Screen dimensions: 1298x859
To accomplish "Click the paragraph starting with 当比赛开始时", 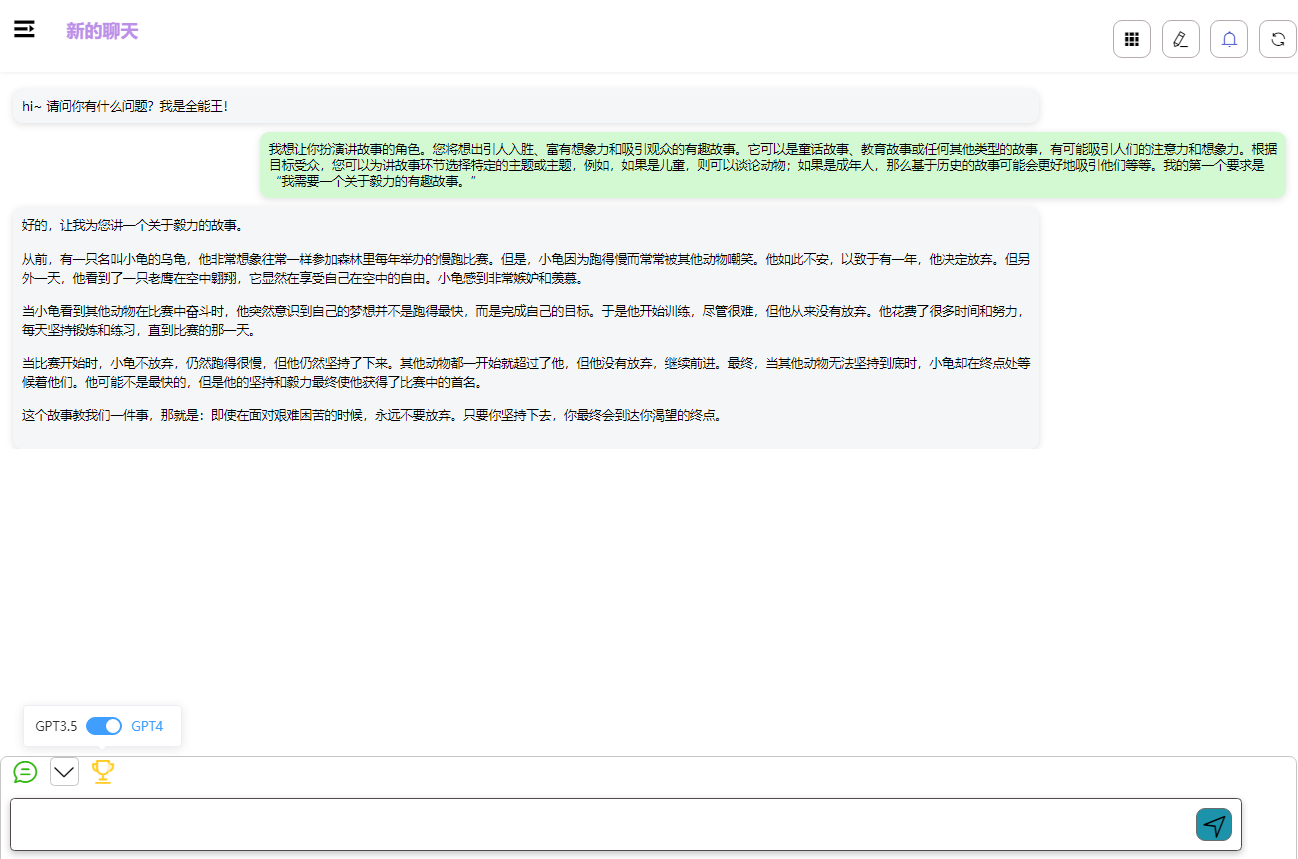I will pos(526,372).
